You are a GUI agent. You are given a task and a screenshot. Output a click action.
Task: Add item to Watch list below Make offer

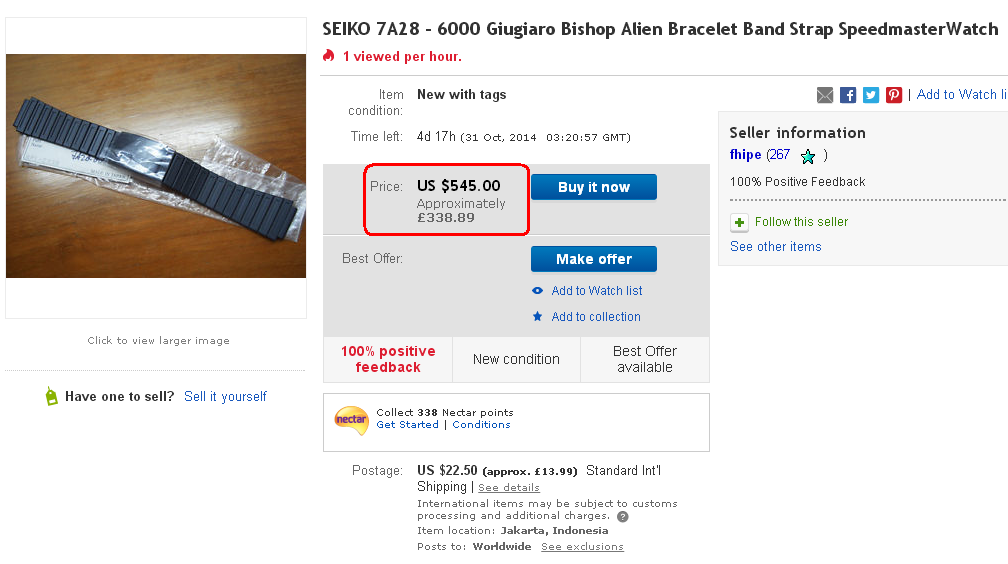(x=596, y=291)
